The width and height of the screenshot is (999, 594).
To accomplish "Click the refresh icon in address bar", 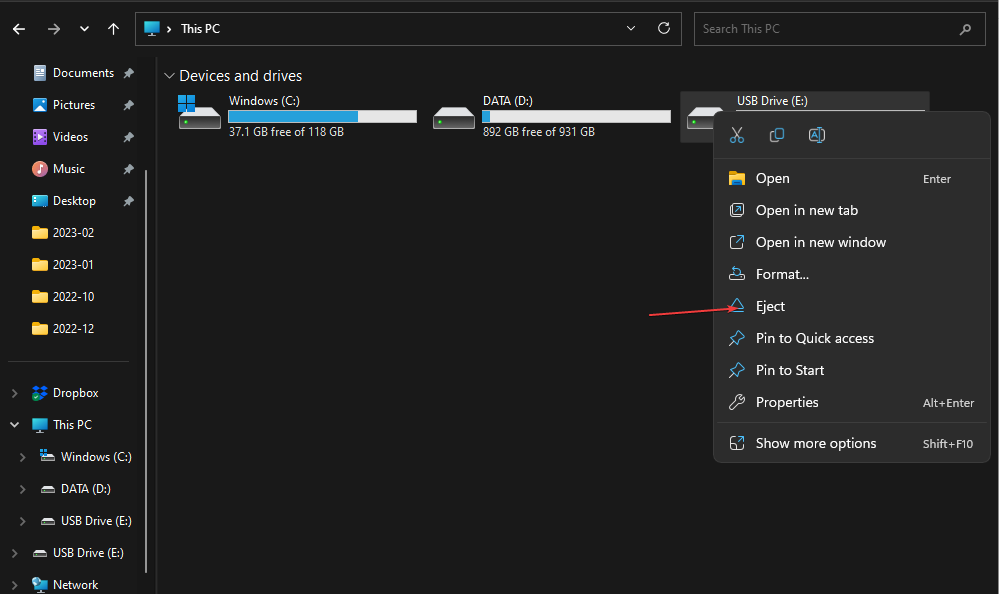I will [x=664, y=29].
